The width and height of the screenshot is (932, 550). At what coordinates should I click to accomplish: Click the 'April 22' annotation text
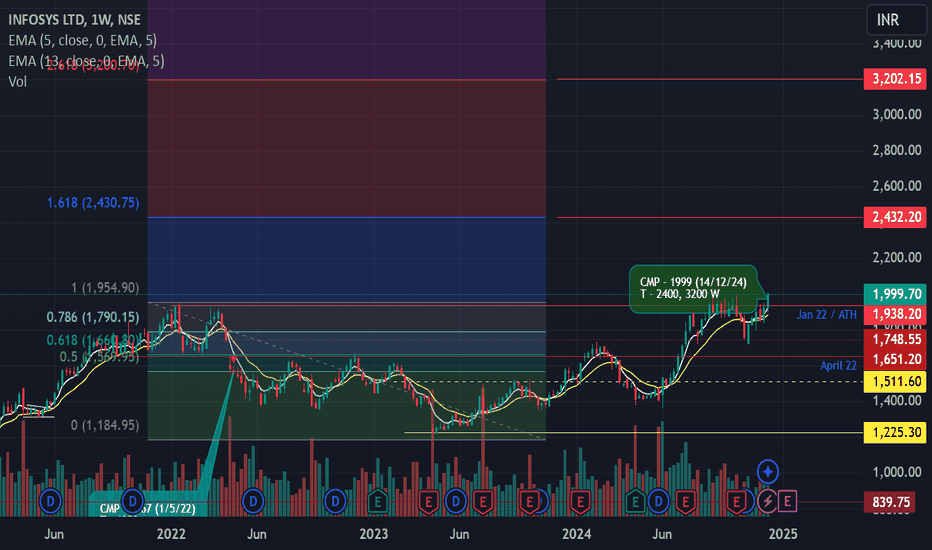838,366
